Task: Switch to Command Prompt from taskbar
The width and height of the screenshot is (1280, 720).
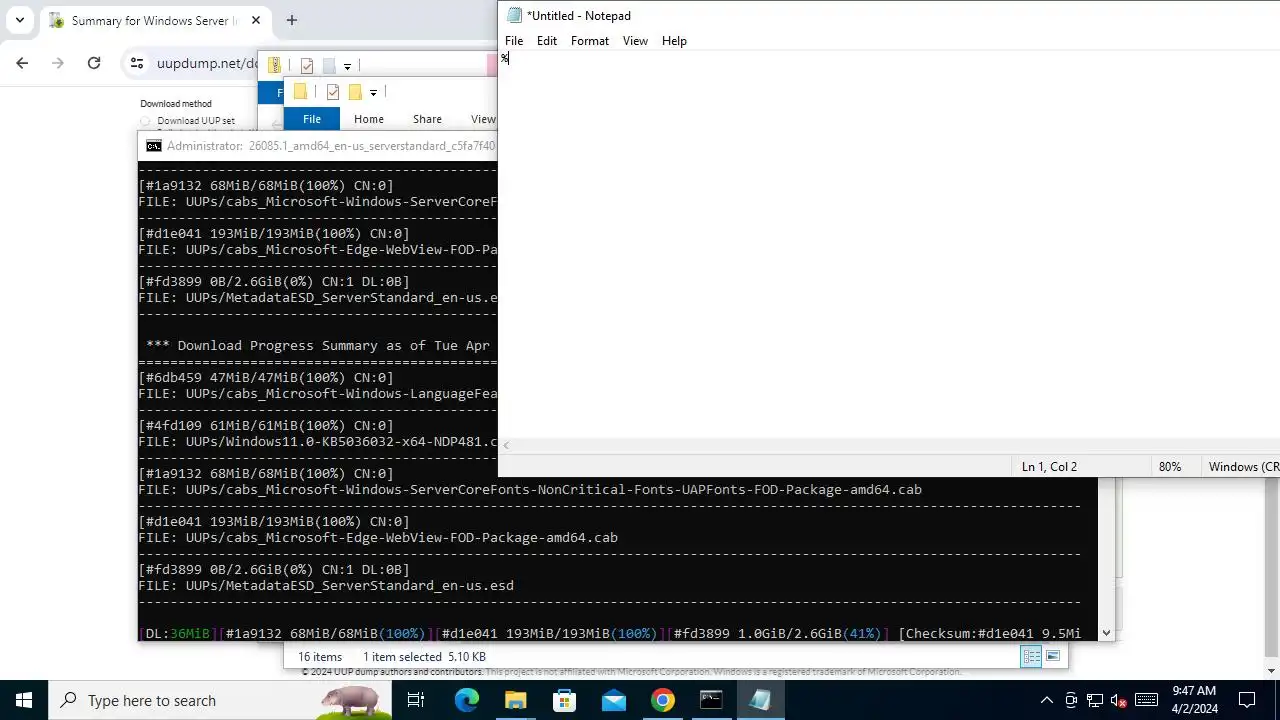Action: [711, 700]
